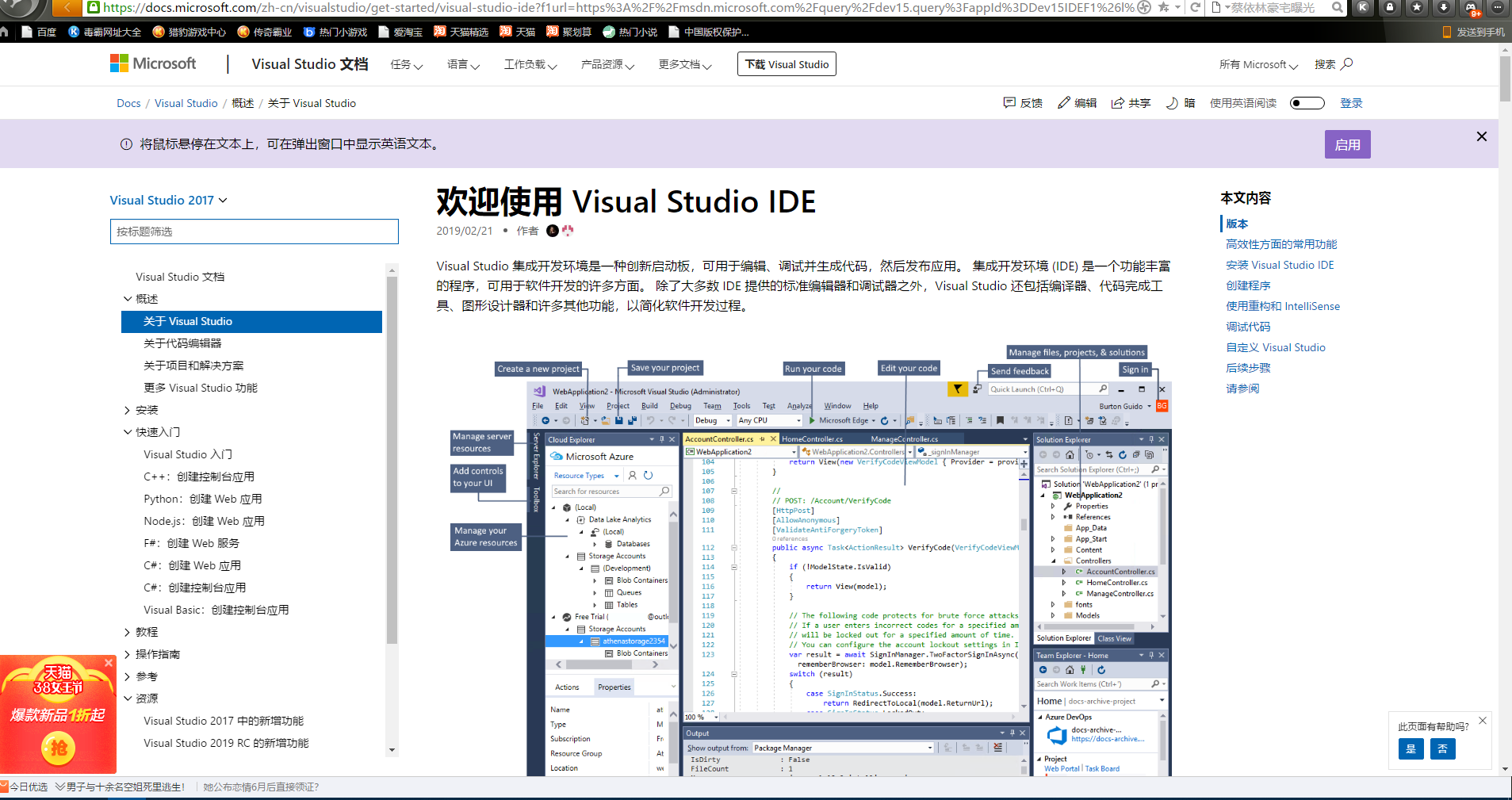Expand the 安装 tree node
Image resolution: width=1512 pixels, height=800 pixels.
point(128,410)
